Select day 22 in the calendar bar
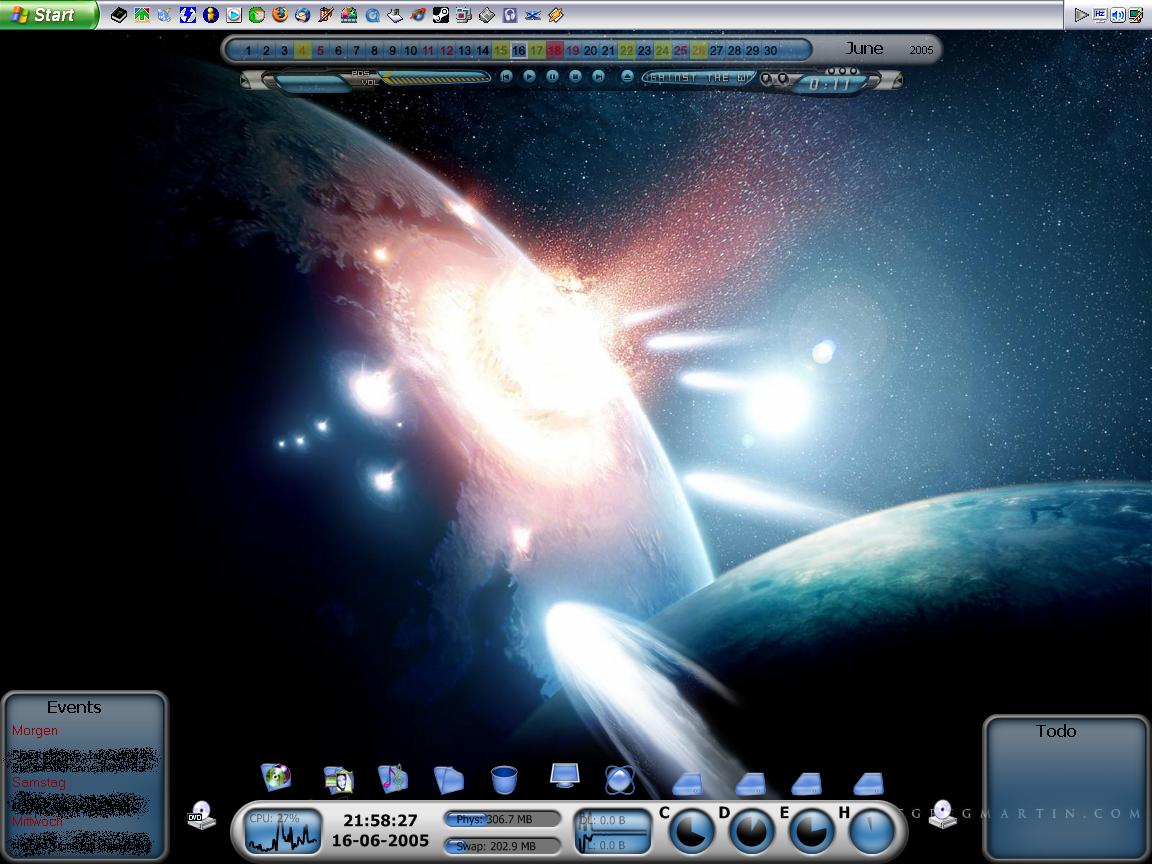1152x864 pixels. [627, 51]
